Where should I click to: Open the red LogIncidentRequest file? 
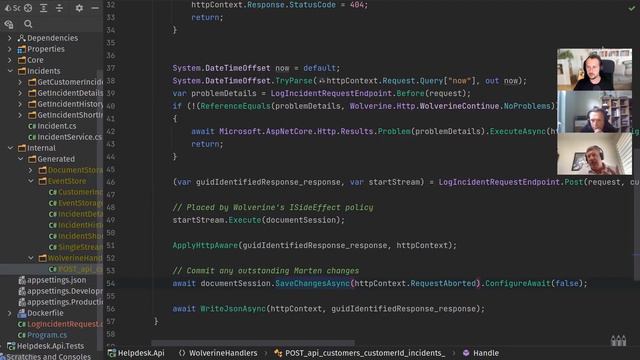point(65,324)
